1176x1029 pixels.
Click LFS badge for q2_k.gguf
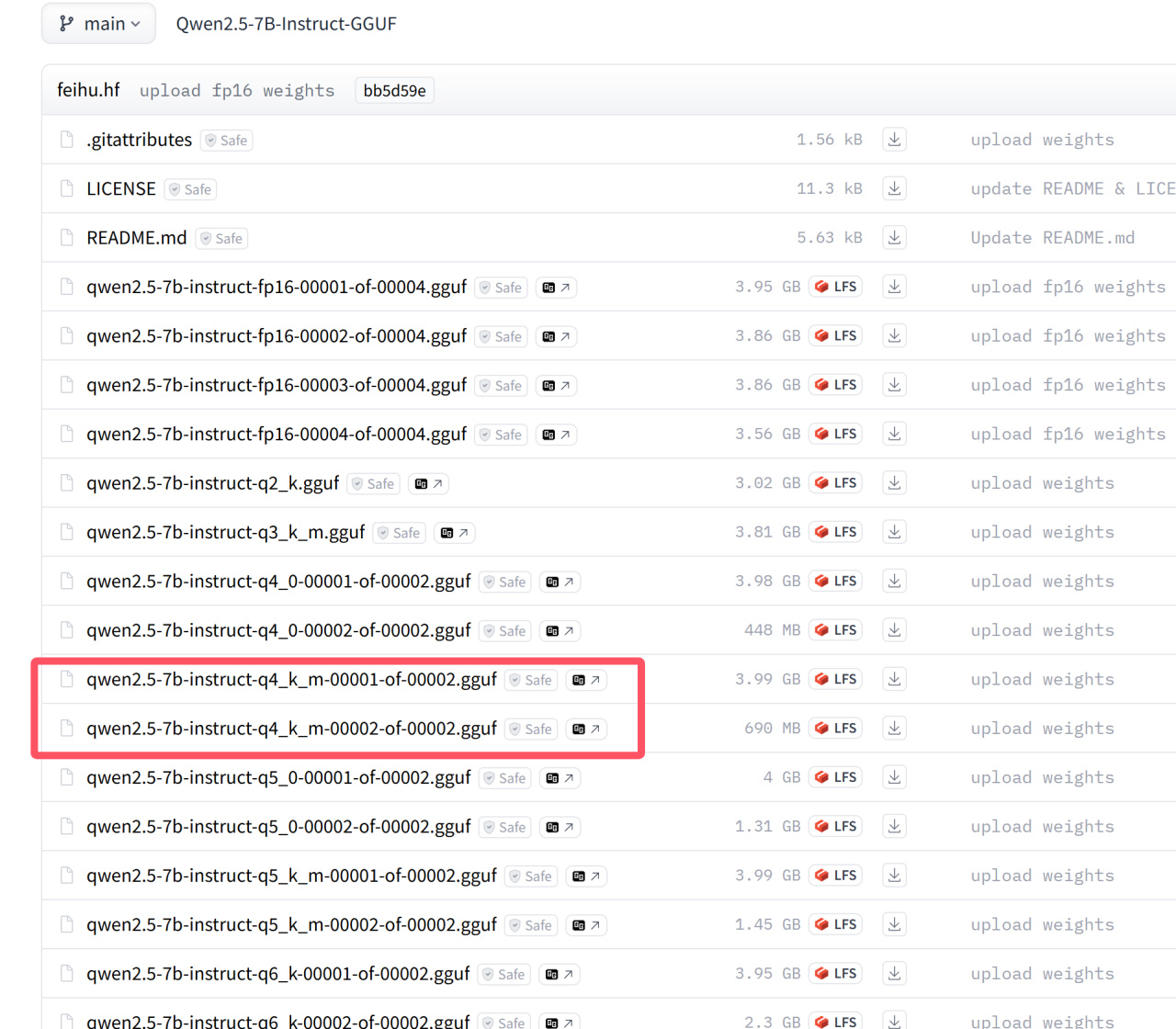(x=835, y=483)
